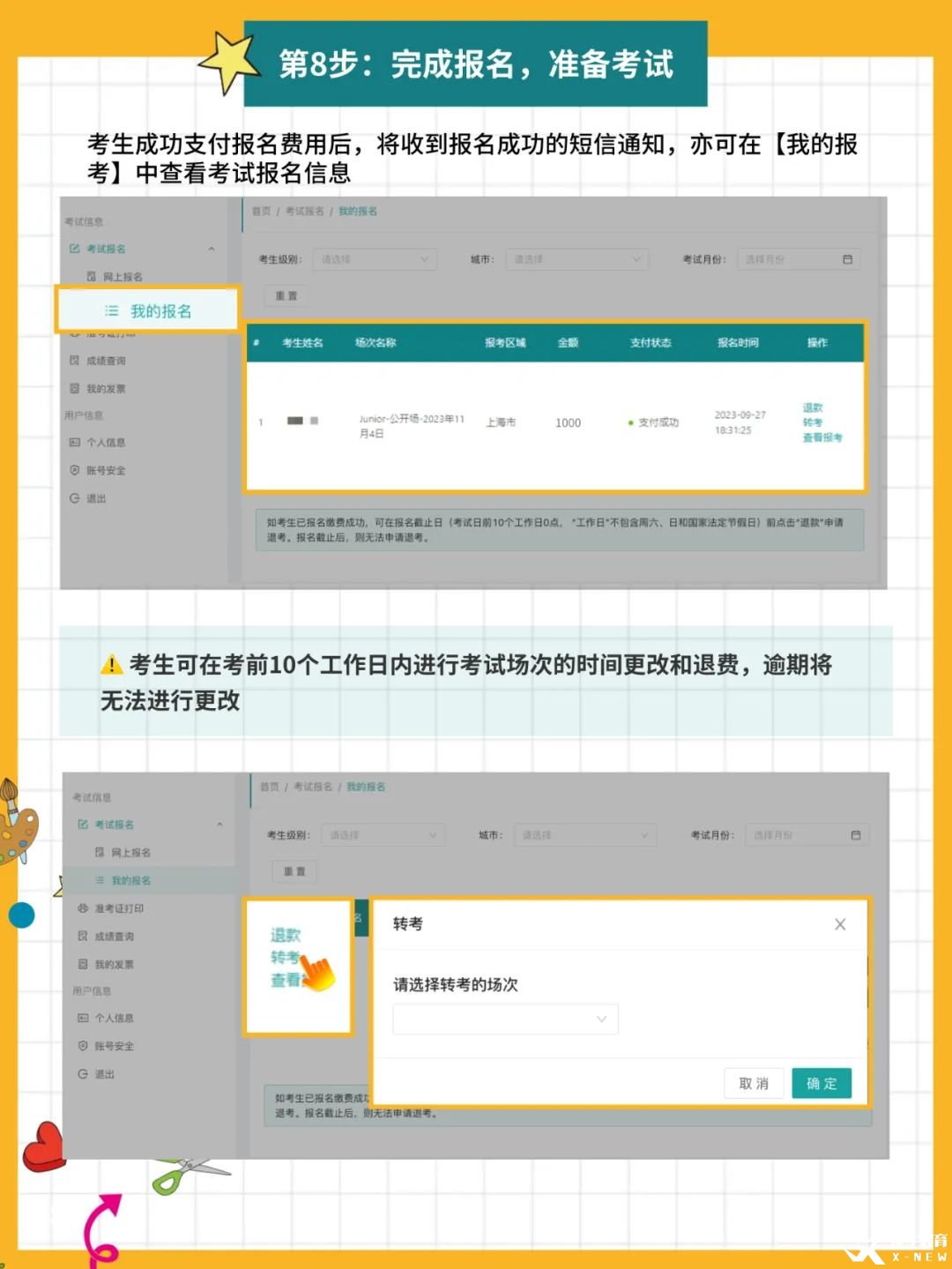Select 考试报名 label in lower screenshot sidebar

pyautogui.click(x=115, y=825)
